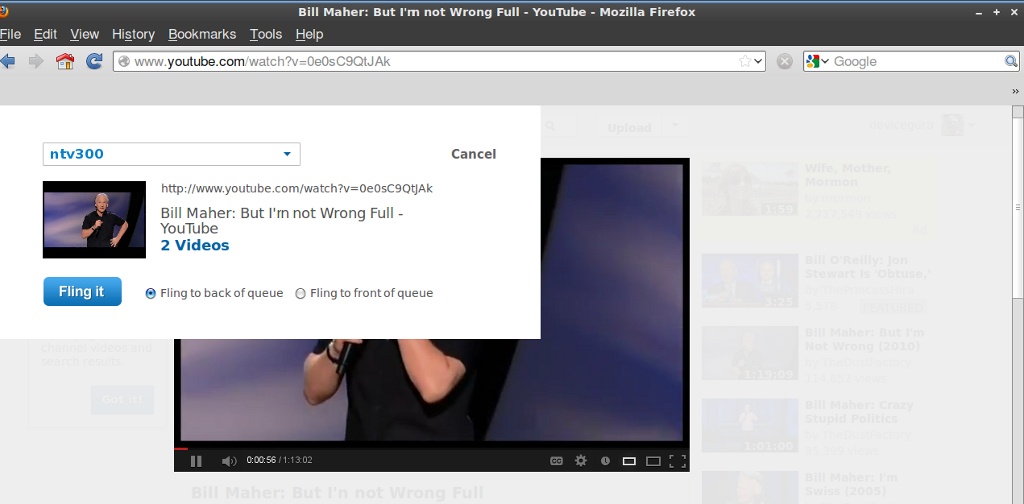Select Fling to back of queue
The width and height of the screenshot is (1024, 504).
pos(151,293)
